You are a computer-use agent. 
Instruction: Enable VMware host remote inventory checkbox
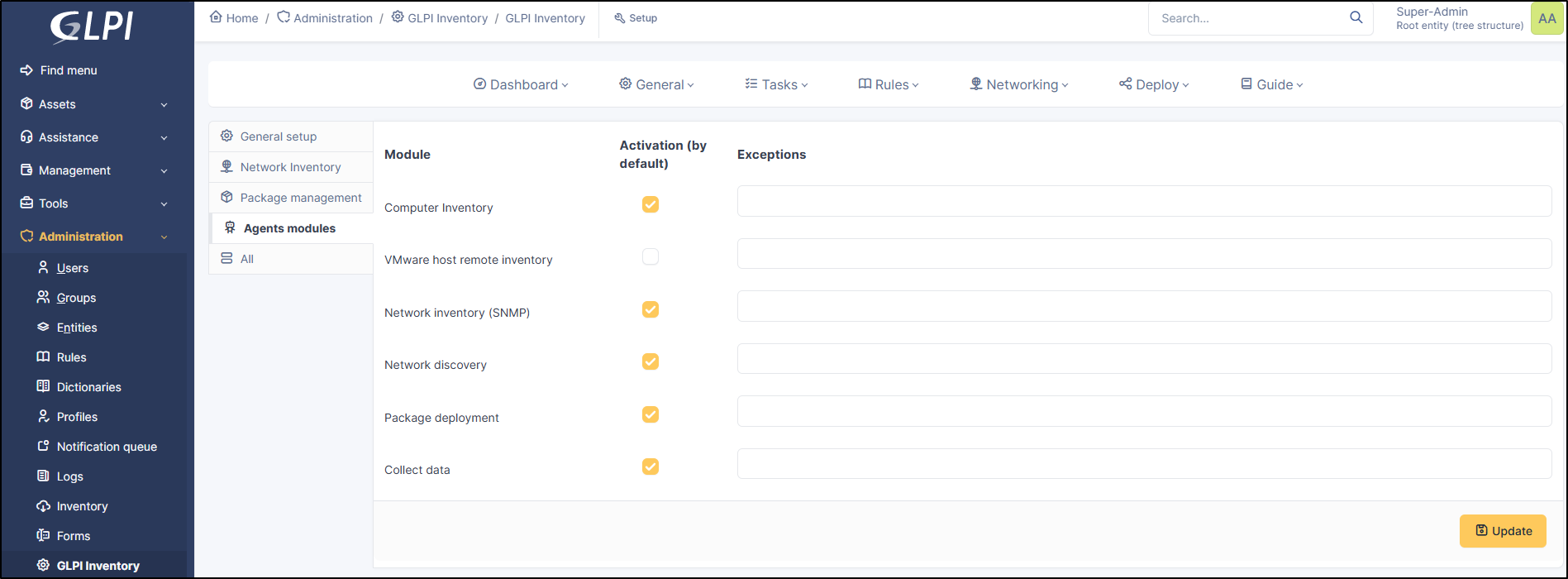pos(651,257)
